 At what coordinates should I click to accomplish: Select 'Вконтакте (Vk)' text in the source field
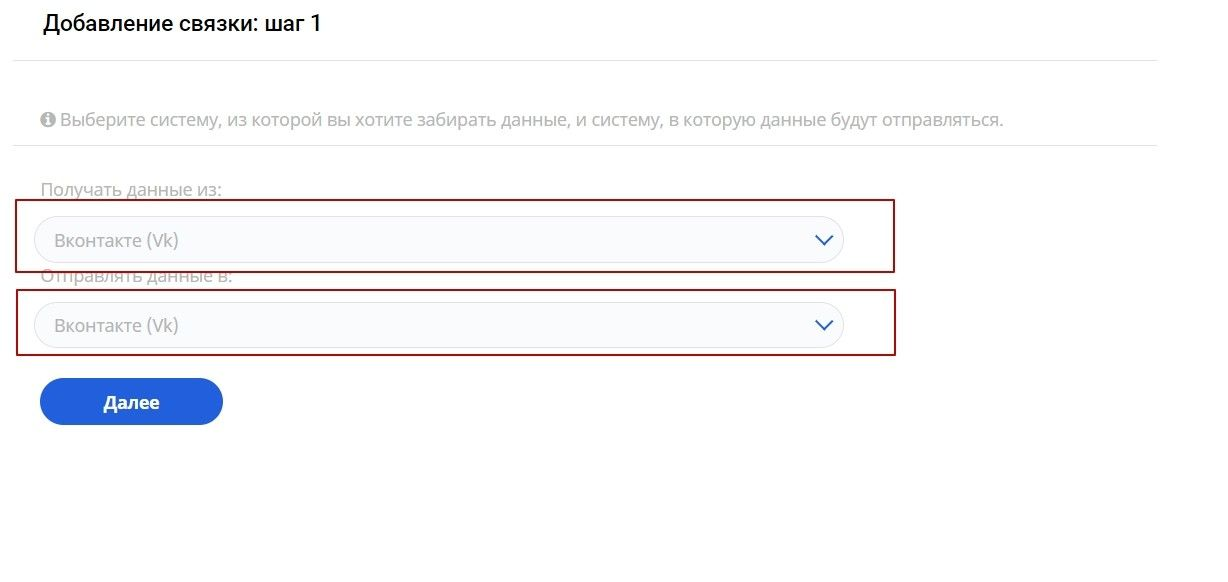point(116,240)
